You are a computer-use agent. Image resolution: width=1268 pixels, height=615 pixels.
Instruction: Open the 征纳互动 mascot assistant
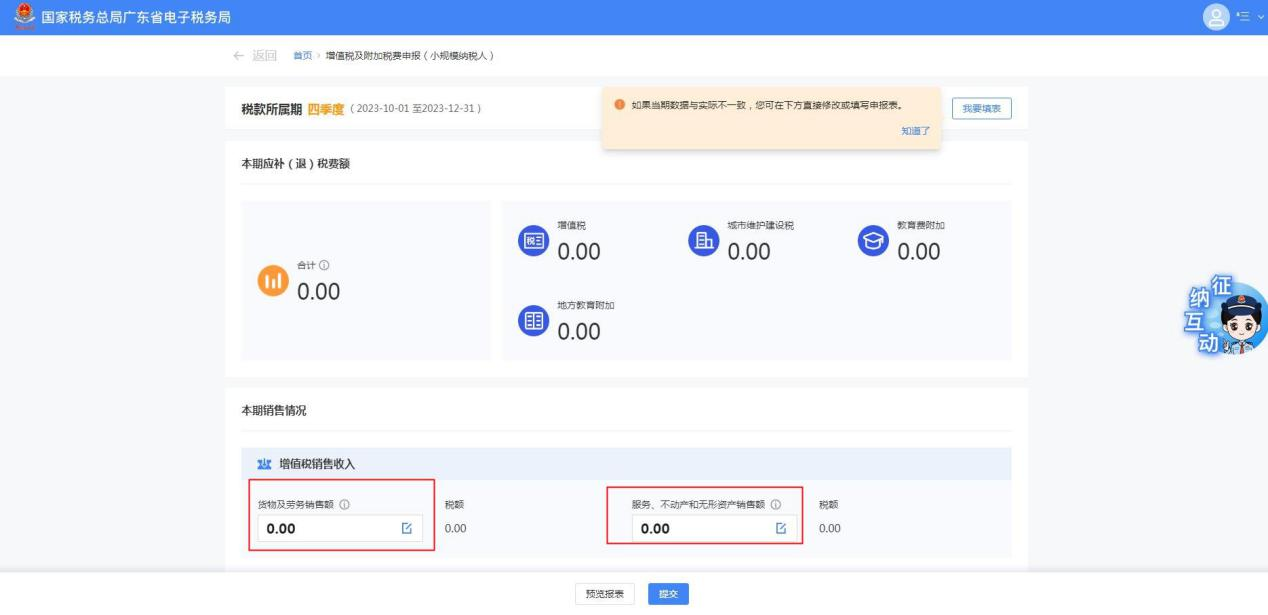pos(1229,317)
